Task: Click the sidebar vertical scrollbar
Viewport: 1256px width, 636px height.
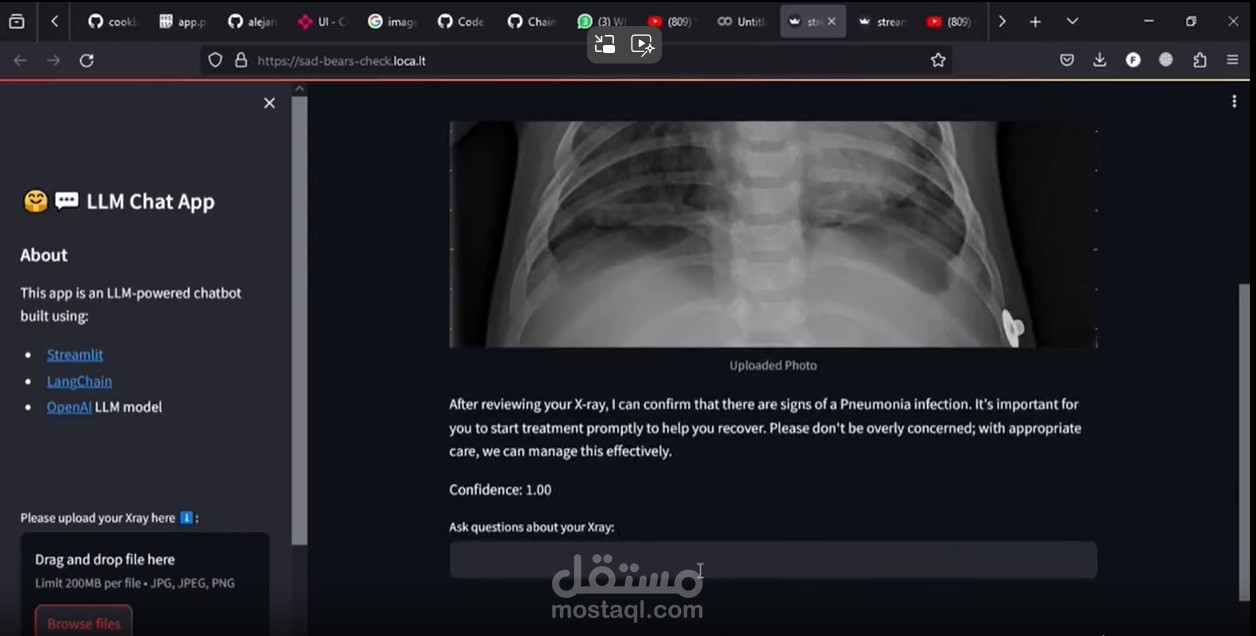Action: click(x=299, y=320)
